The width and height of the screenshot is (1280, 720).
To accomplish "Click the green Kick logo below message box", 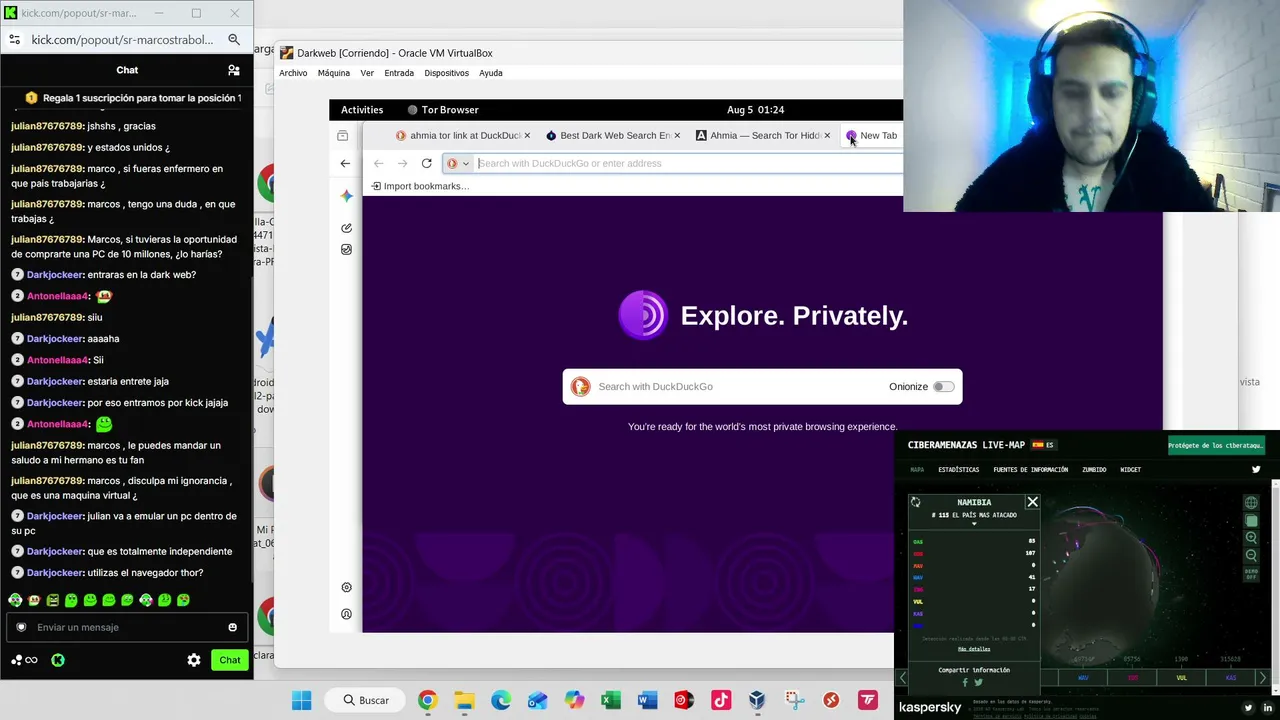I will (58, 660).
